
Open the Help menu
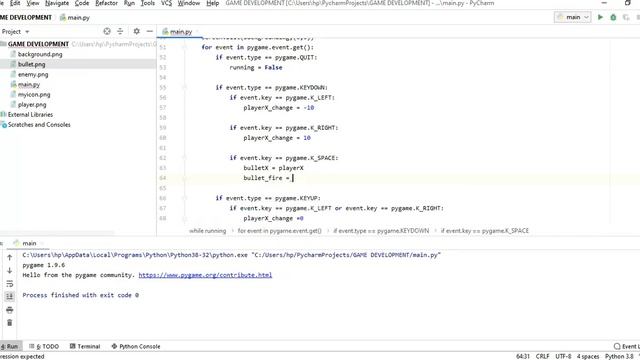tap(212, 3)
